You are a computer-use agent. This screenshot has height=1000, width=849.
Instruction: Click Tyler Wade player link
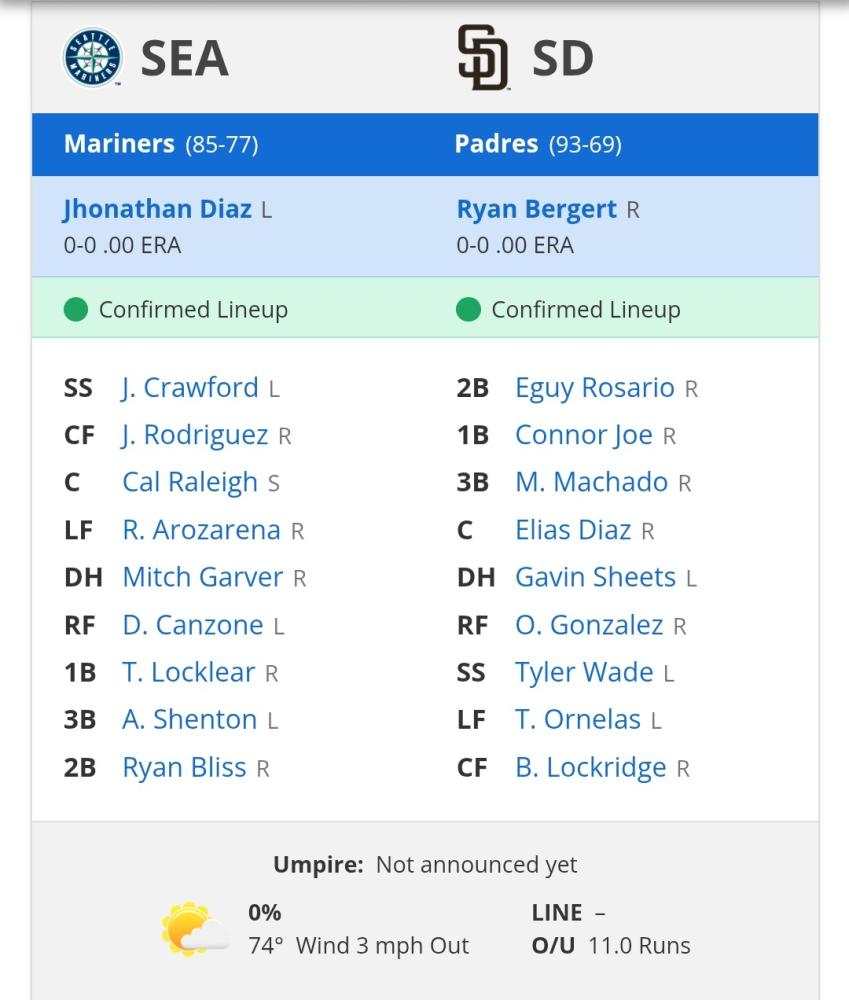point(584,672)
